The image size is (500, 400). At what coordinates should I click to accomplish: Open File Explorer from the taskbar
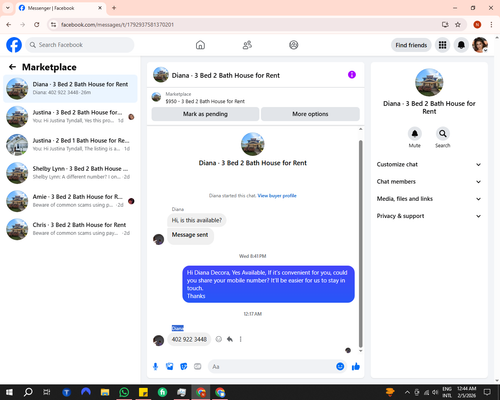point(105,392)
